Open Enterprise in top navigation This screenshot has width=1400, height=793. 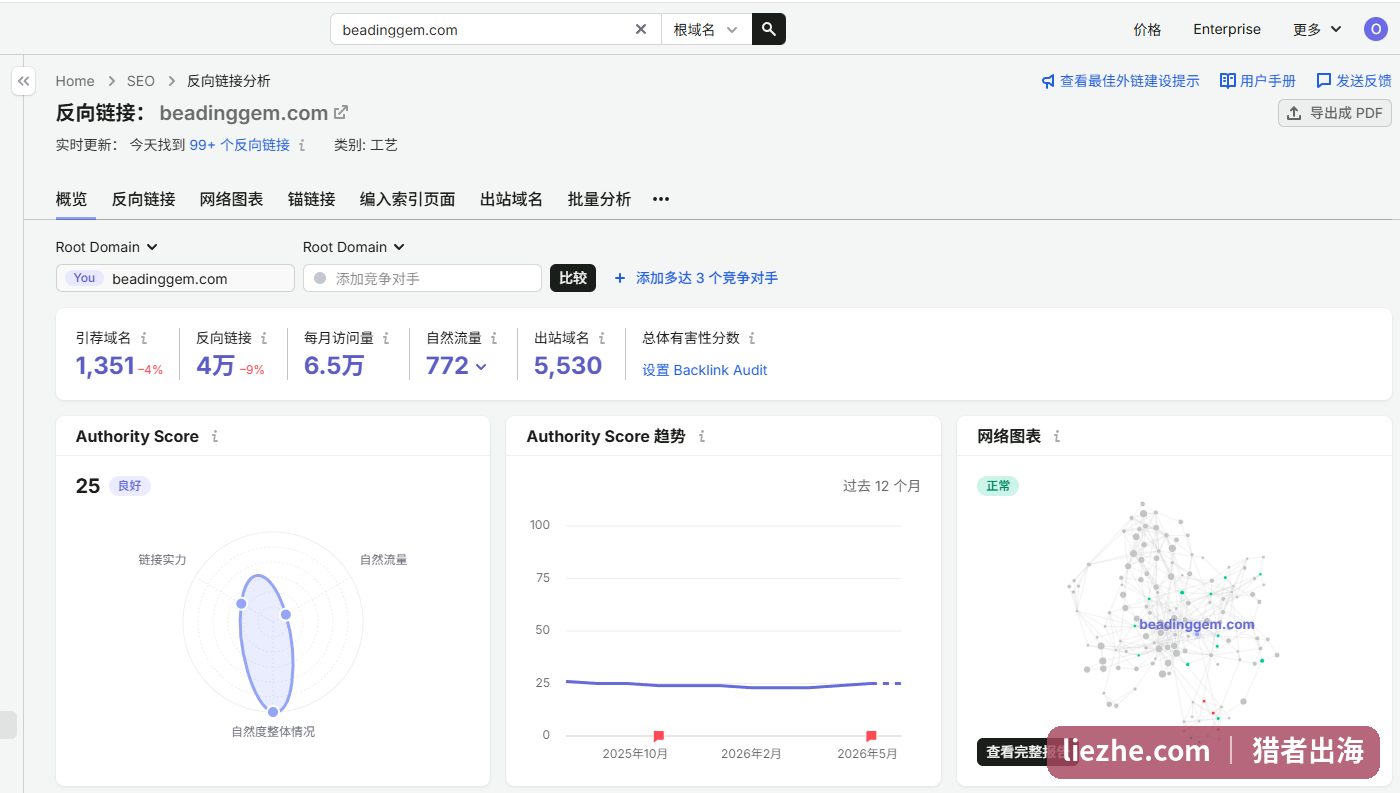click(1227, 29)
